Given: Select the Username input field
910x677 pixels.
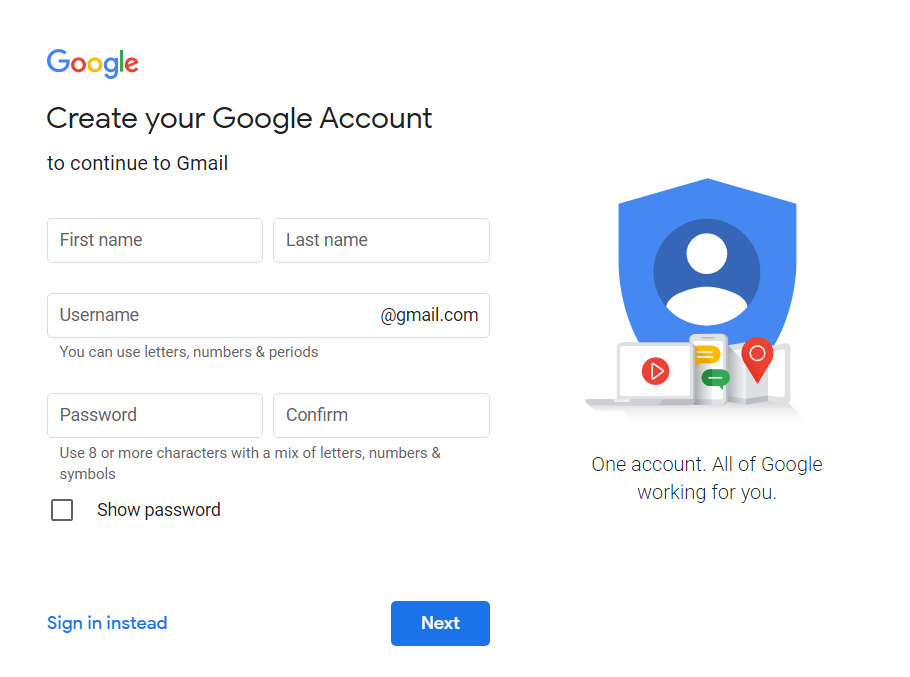Looking at the screenshot, I should click(200, 314).
